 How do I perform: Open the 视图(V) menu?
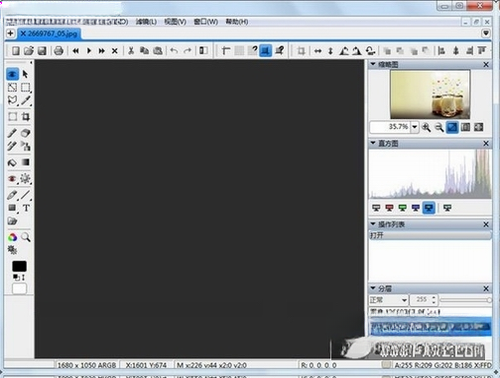point(175,22)
